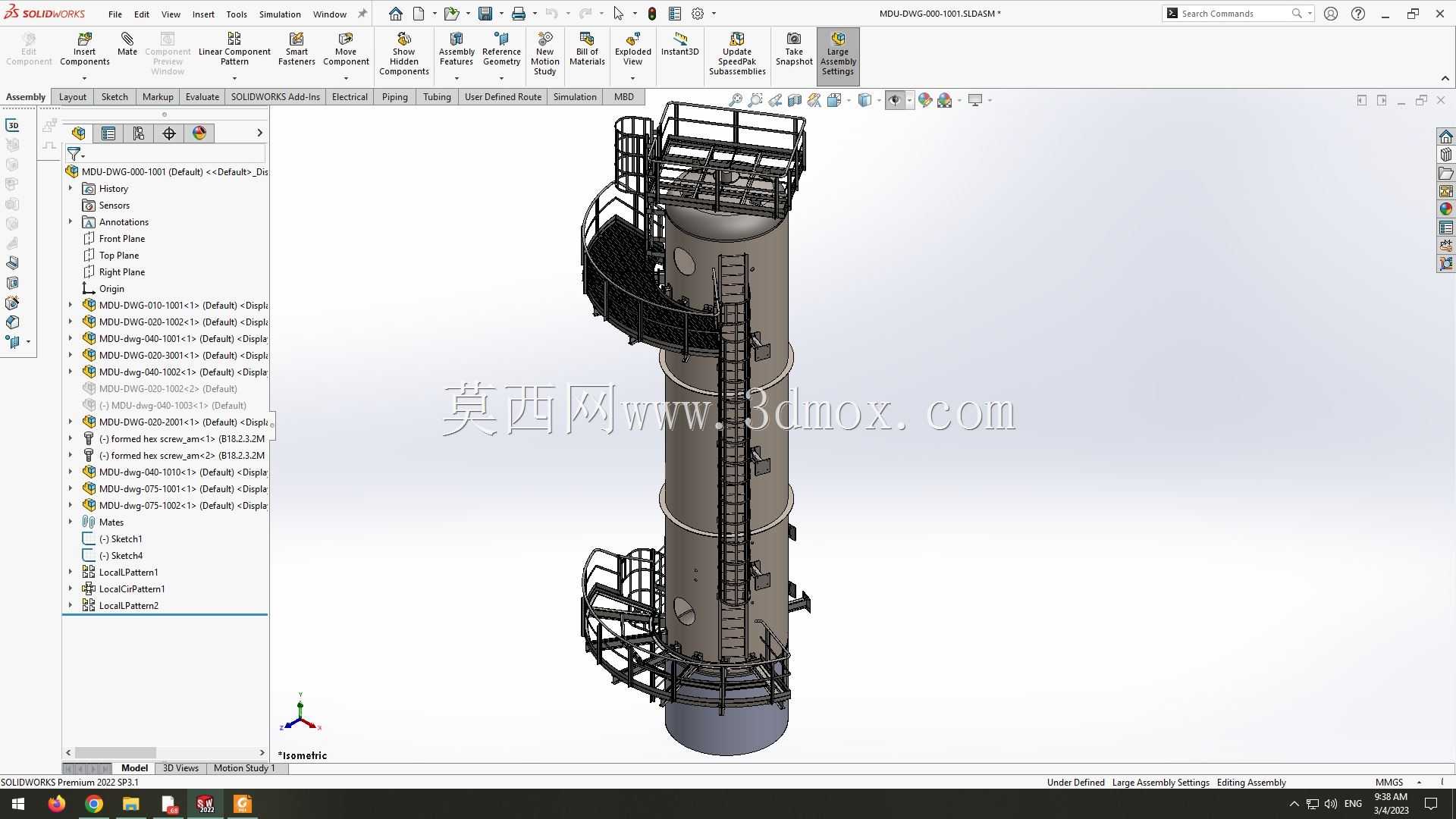This screenshot has height=819, width=1456.
Task: Open Bill of Materials
Action: 587,50
